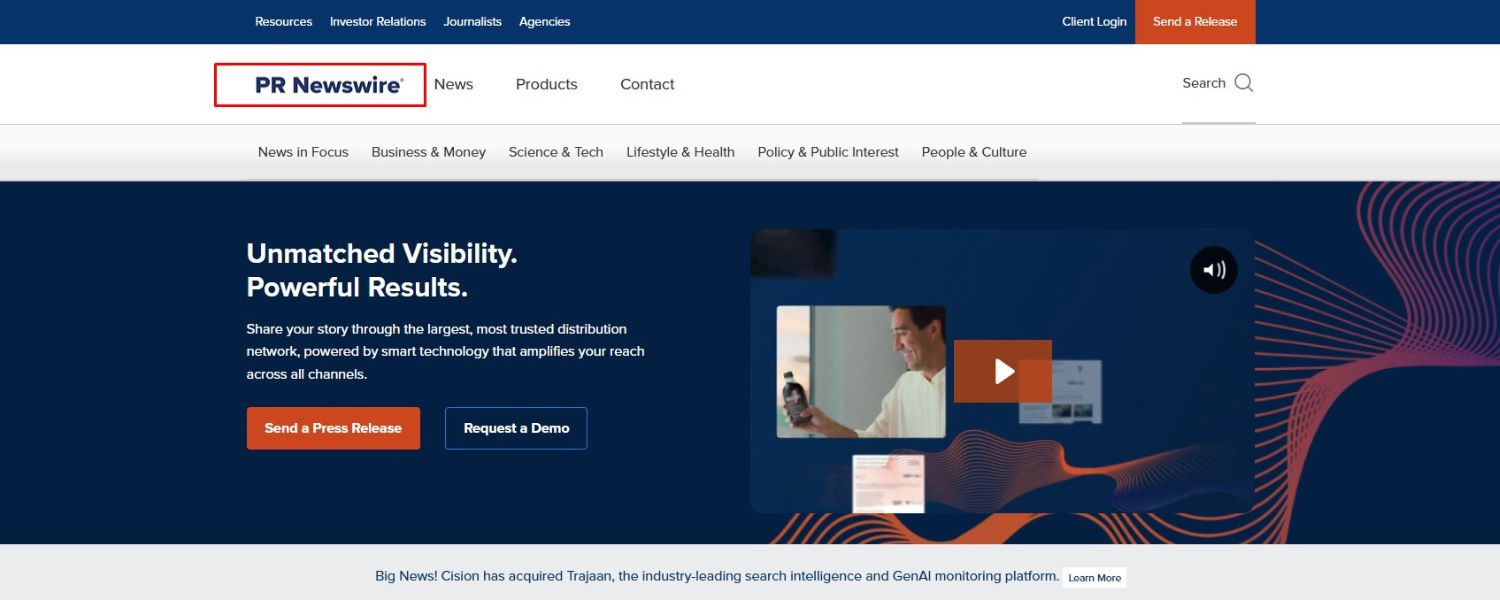Open People & Culture category
1500x600 pixels.
tap(973, 151)
